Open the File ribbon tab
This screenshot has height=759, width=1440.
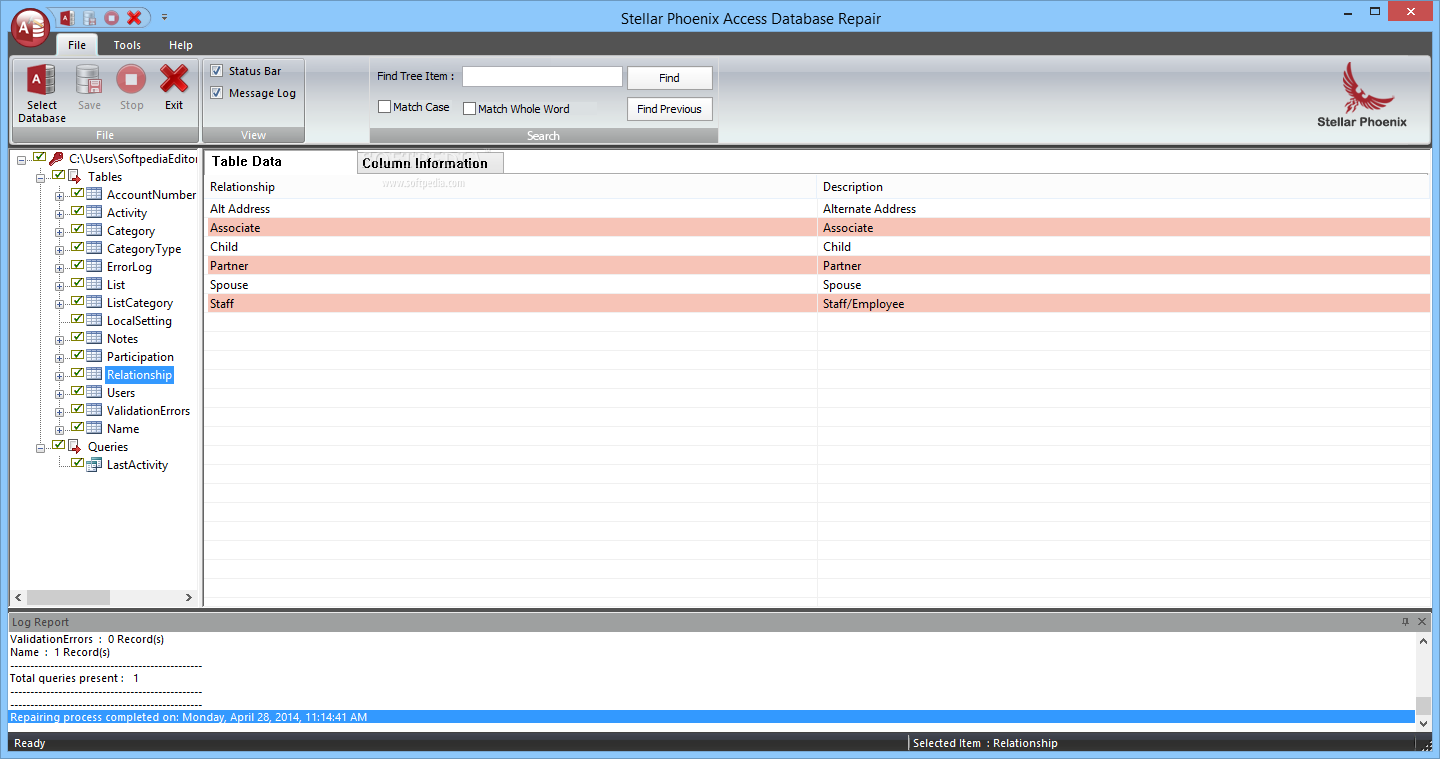pyautogui.click(x=77, y=45)
